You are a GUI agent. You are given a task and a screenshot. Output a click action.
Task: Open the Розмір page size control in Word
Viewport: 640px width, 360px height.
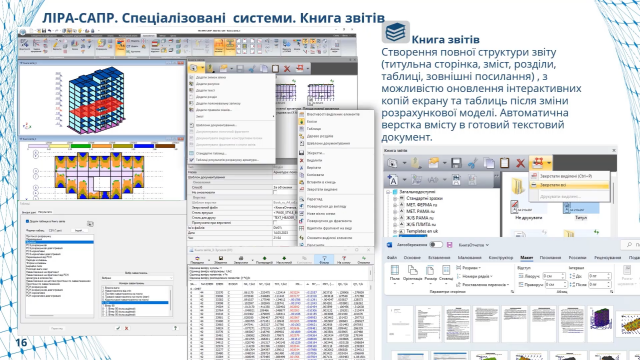pos(430,273)
